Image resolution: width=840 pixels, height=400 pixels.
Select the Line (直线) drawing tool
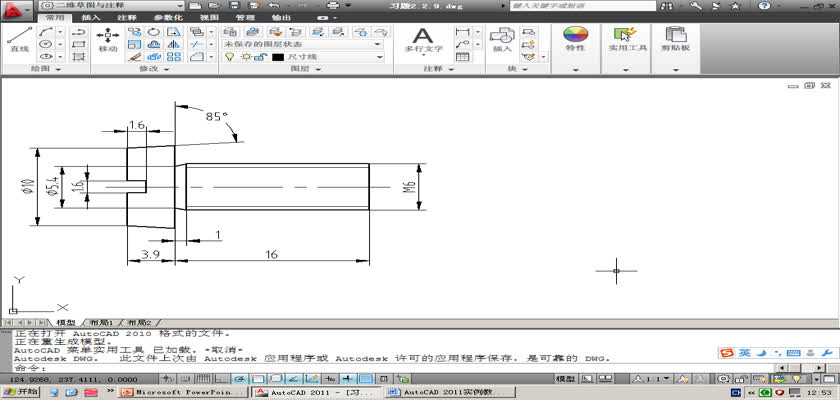pos(20,40)
